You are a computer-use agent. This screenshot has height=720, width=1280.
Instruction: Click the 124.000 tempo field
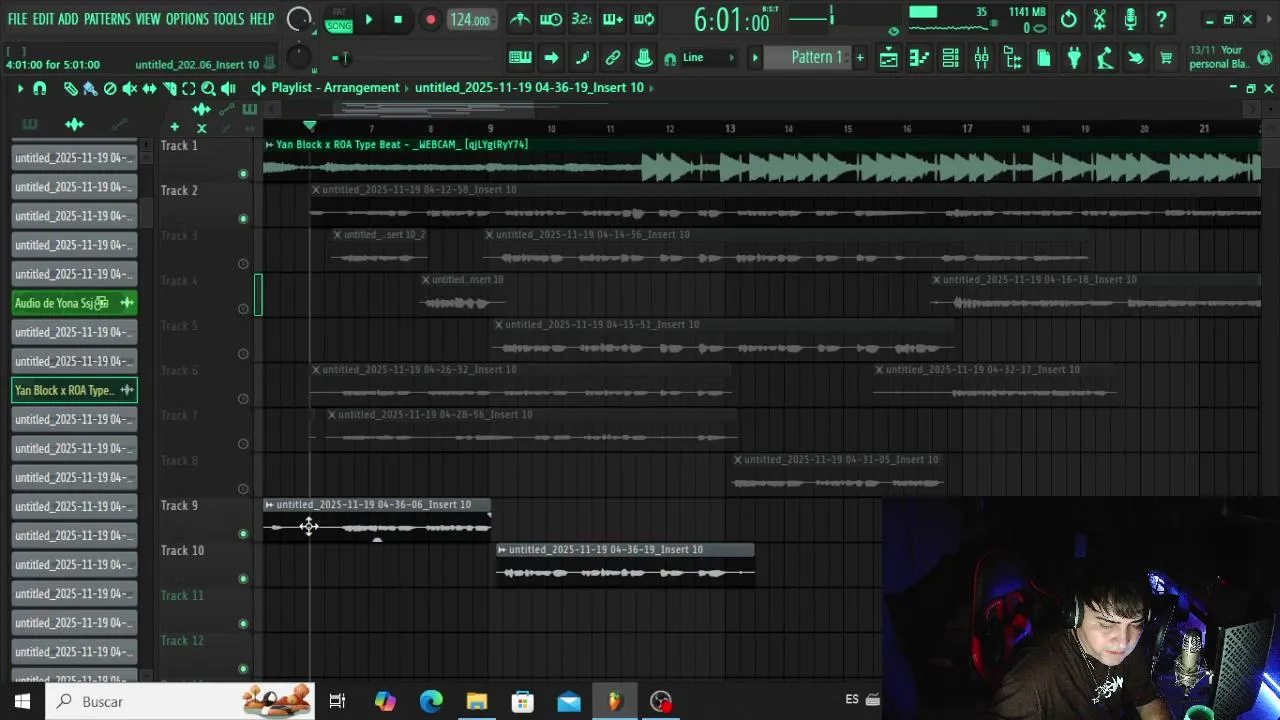coord(470,20)
